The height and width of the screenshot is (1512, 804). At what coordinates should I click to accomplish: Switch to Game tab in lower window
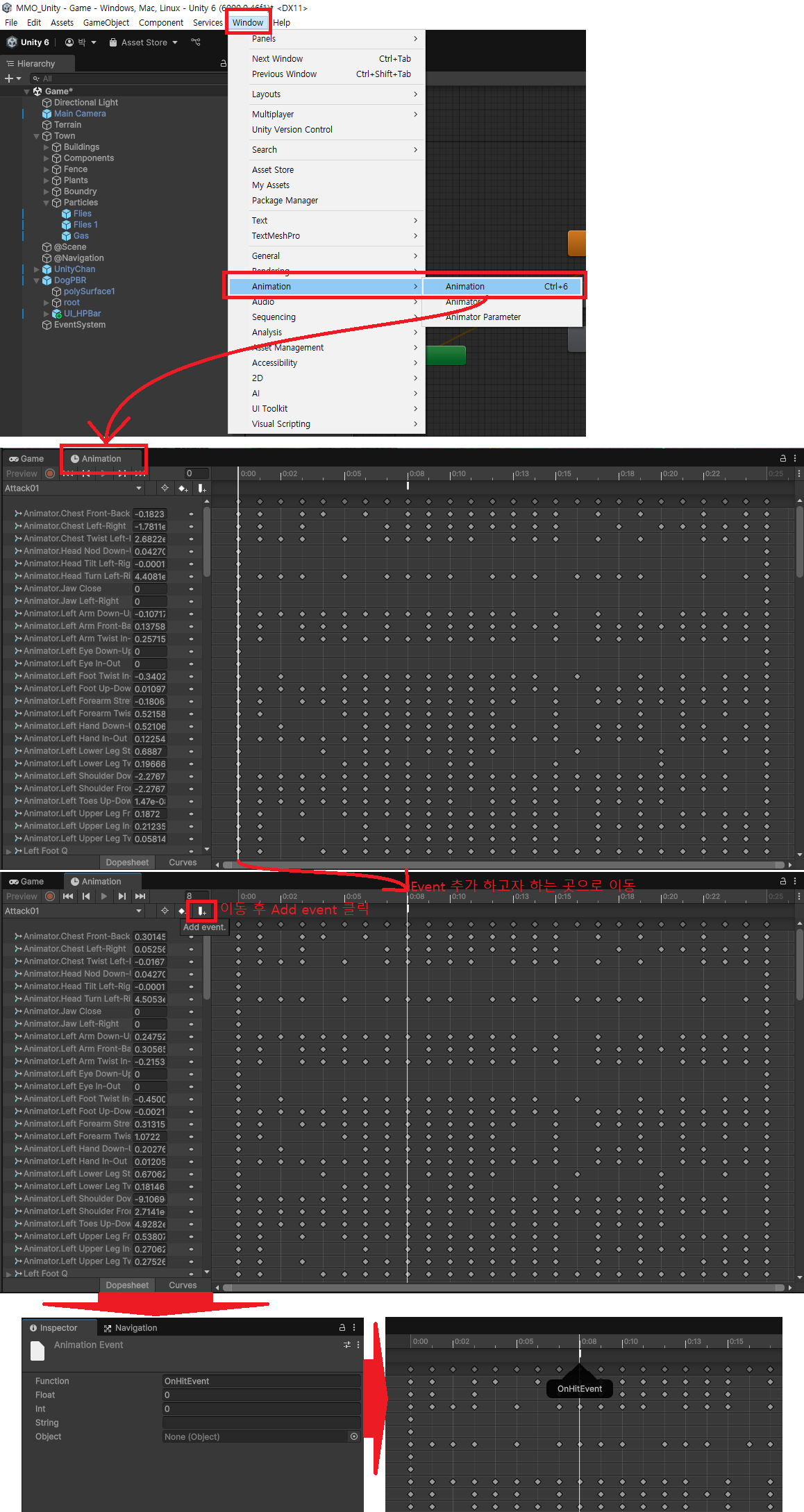[x=26, y=881]
